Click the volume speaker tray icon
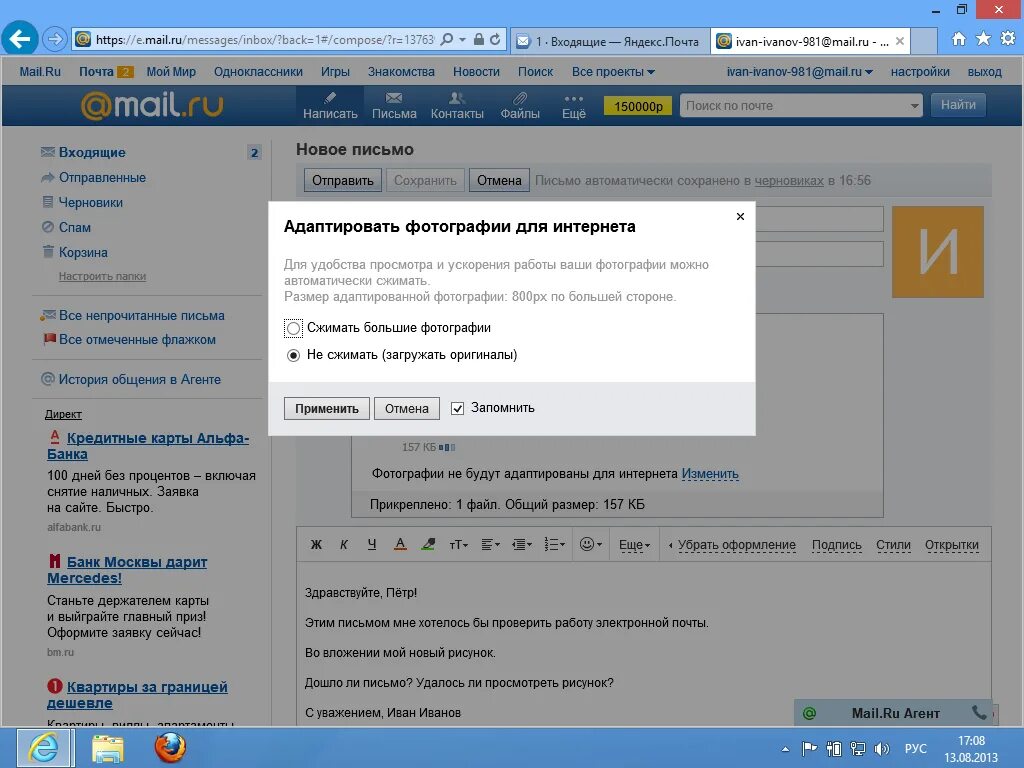This screenshot has height=768, width=1024. [882, 749]
